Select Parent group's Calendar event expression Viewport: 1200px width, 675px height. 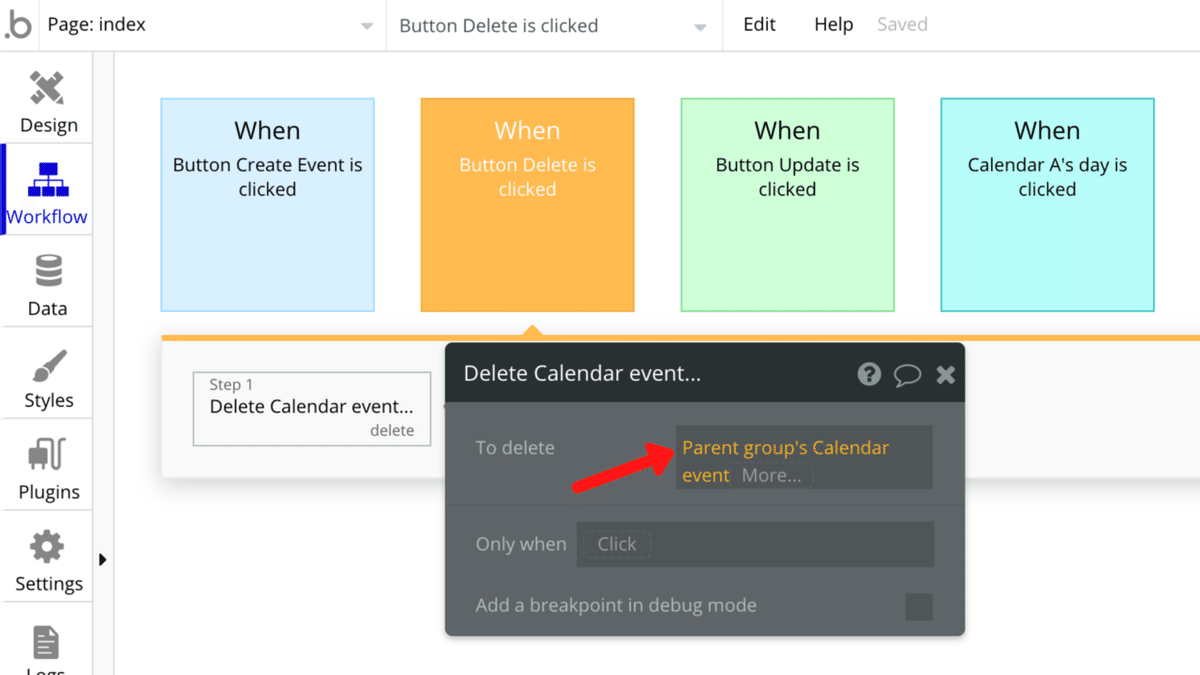click(785, 449)
